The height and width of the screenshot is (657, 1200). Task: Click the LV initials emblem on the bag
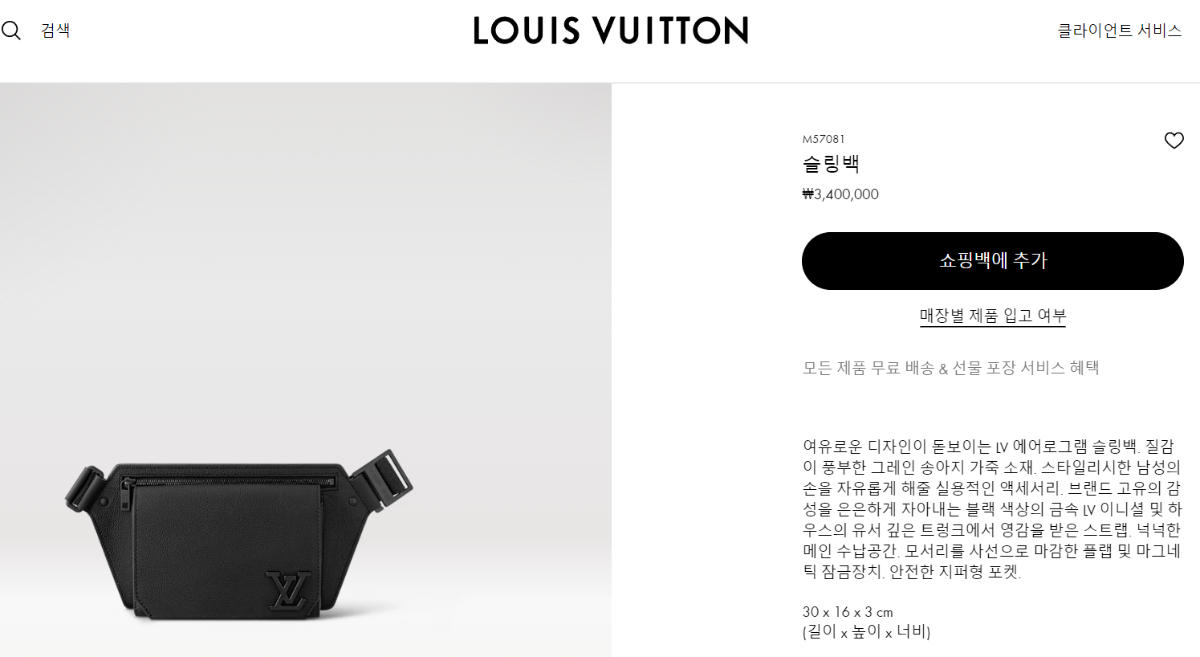click(x=289, y=591)
